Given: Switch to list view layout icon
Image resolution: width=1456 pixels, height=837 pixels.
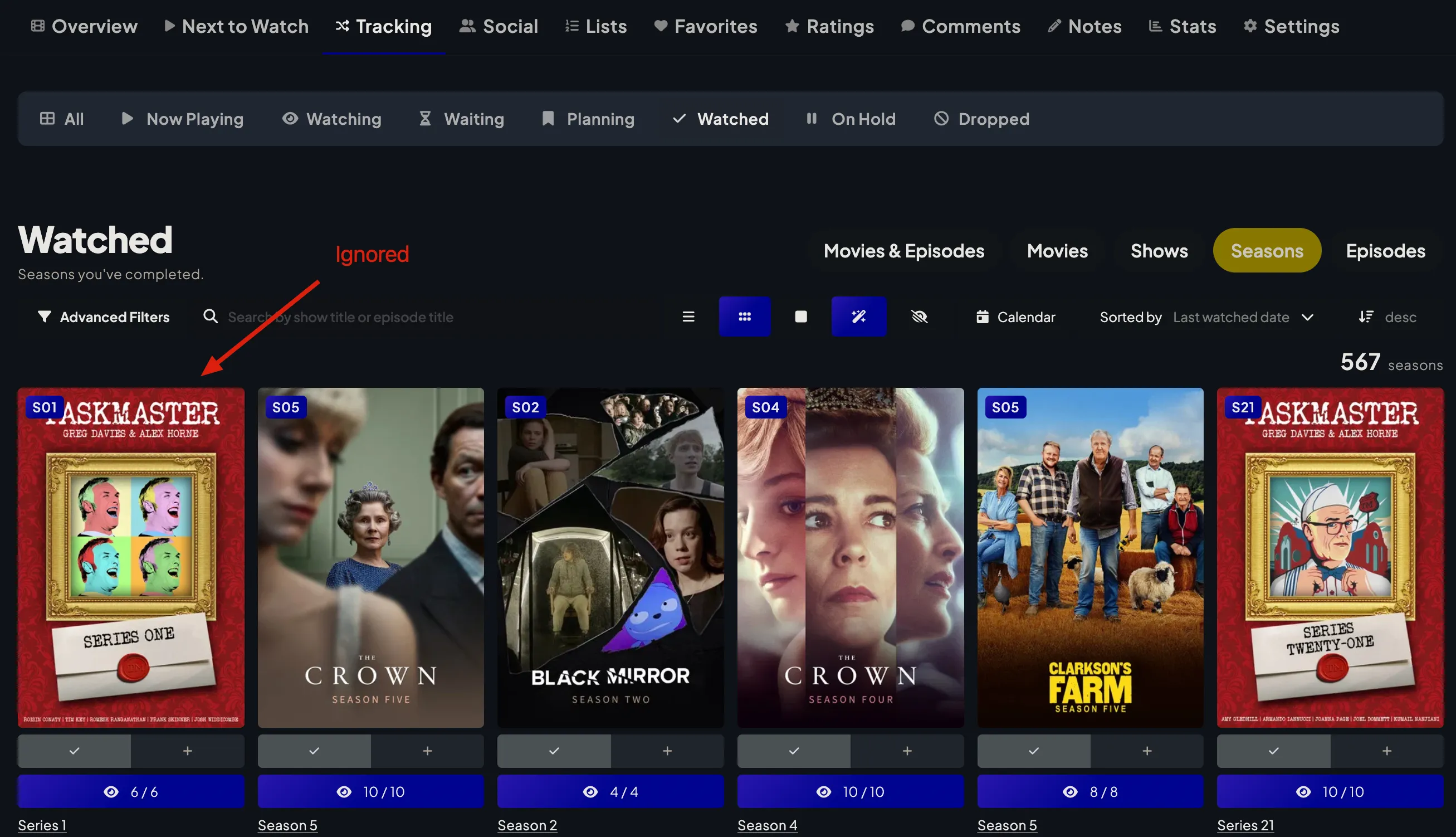Looking at the screenshot, I should pyautogui.click(x=688, y=317).
